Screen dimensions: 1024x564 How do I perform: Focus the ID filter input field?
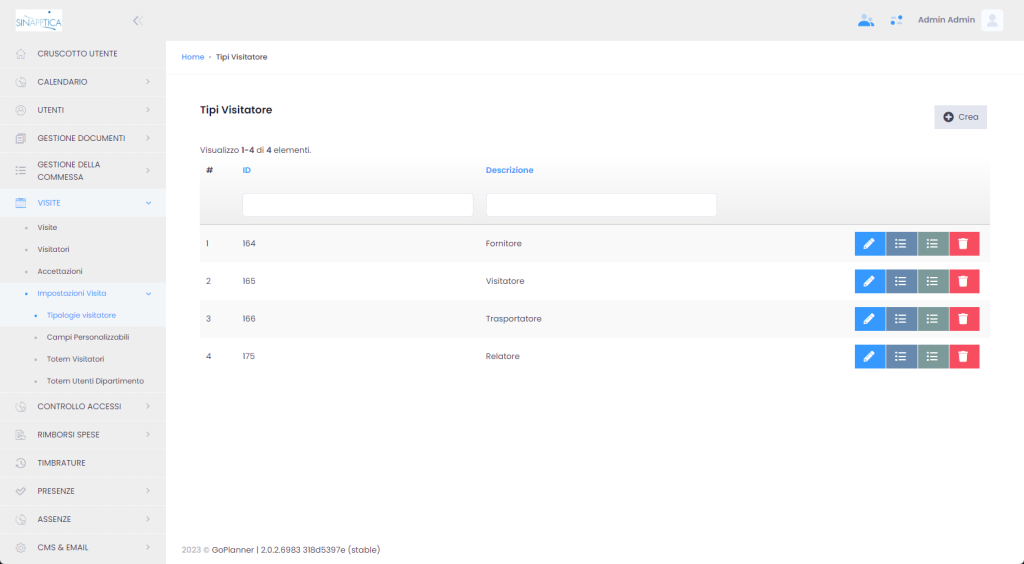[x=357, y=205]
